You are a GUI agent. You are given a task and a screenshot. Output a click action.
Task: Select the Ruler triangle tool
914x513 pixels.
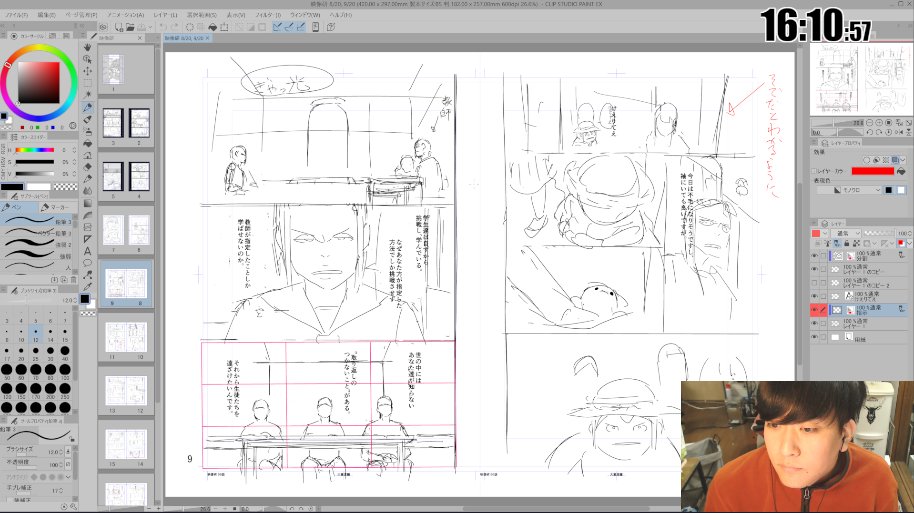87,239
